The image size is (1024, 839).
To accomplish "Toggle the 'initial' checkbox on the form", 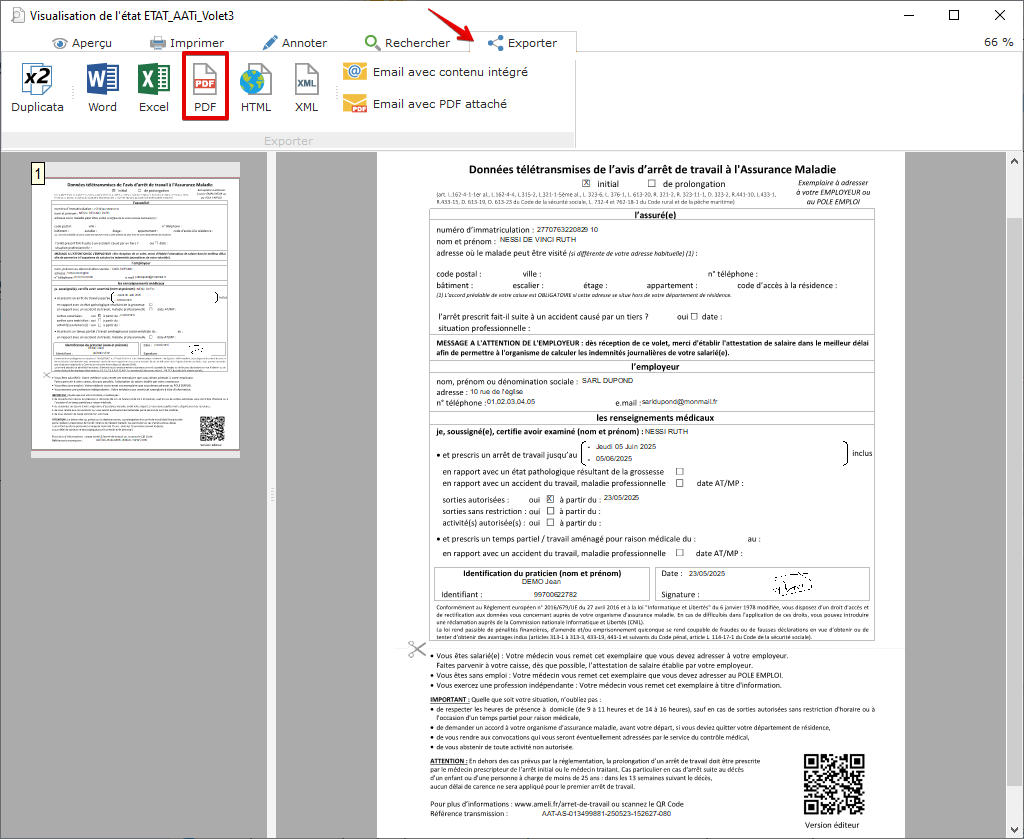I will tap(586, 183).
